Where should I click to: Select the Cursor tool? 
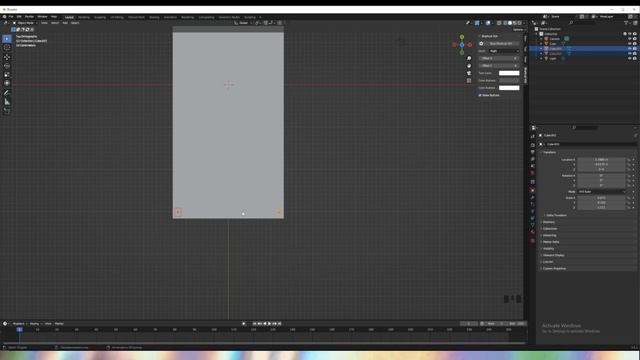pyautogui.click(x=7, y=48)
